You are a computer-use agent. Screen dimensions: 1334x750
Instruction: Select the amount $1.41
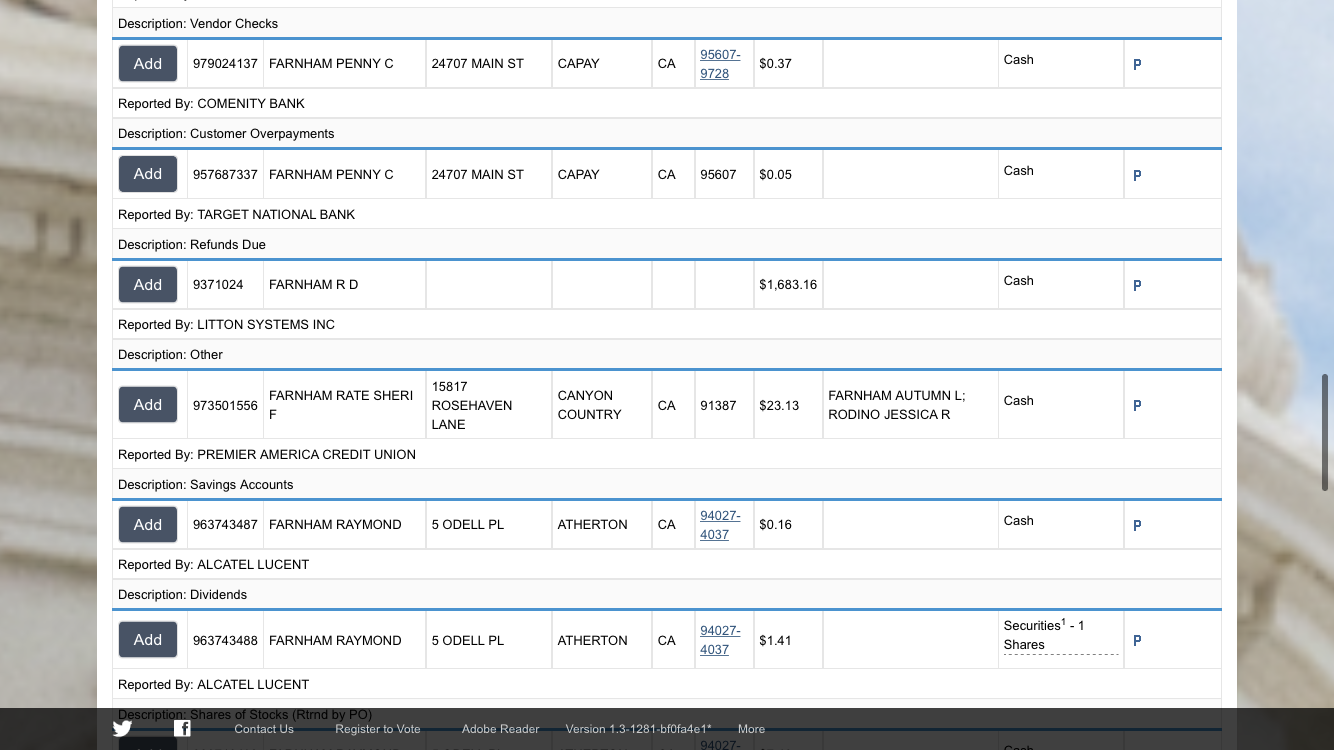[775, 641]
